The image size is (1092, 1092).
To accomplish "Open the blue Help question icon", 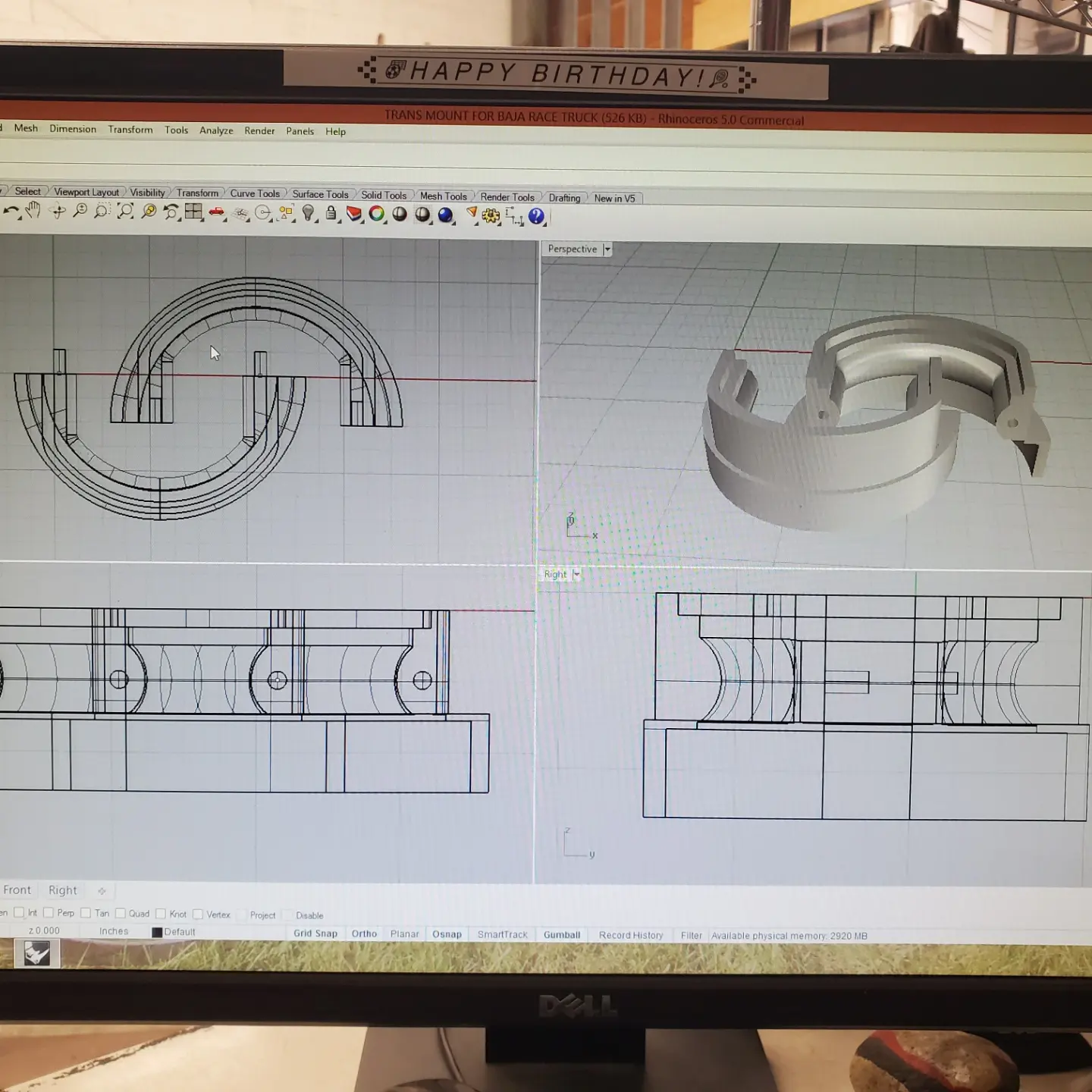I will pyautogui.click(x=536, y=216).
